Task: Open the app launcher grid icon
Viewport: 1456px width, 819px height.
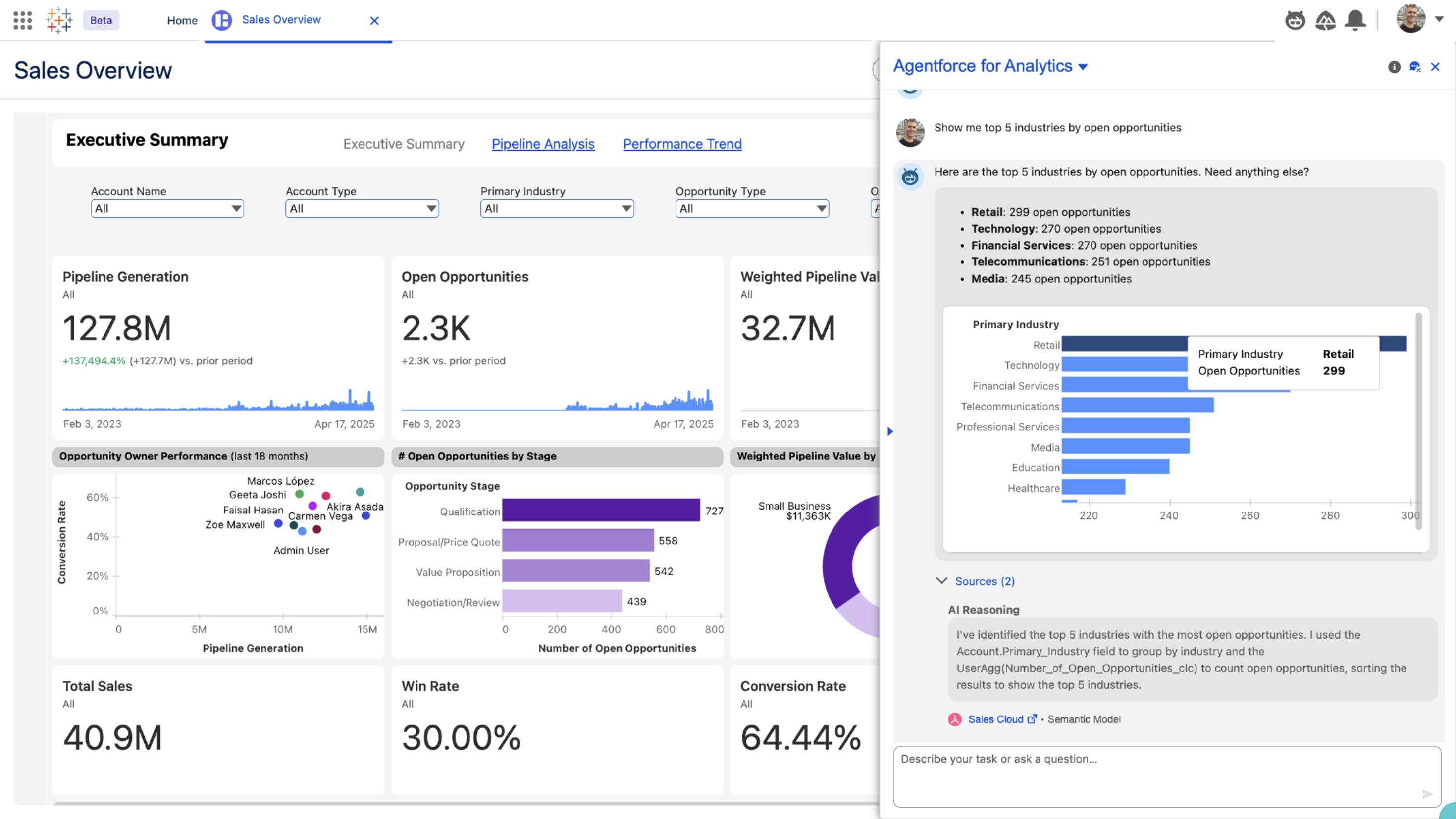Action: pyautogui.click(x=23, y=20)
